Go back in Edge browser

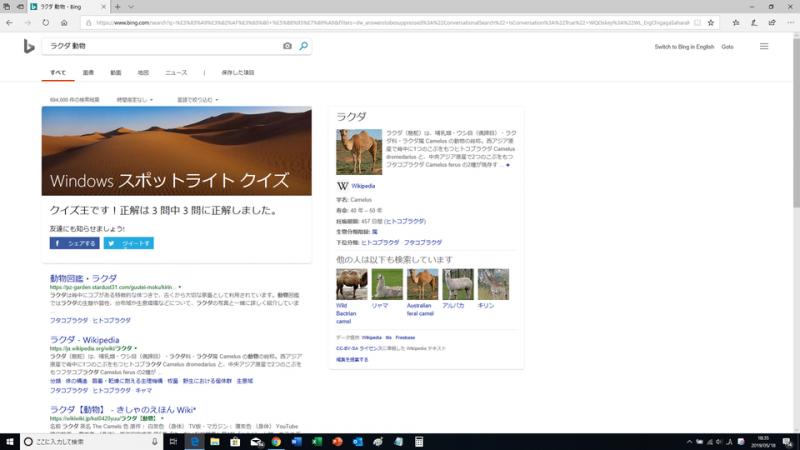pyautogui.click(x=9, y=22)
